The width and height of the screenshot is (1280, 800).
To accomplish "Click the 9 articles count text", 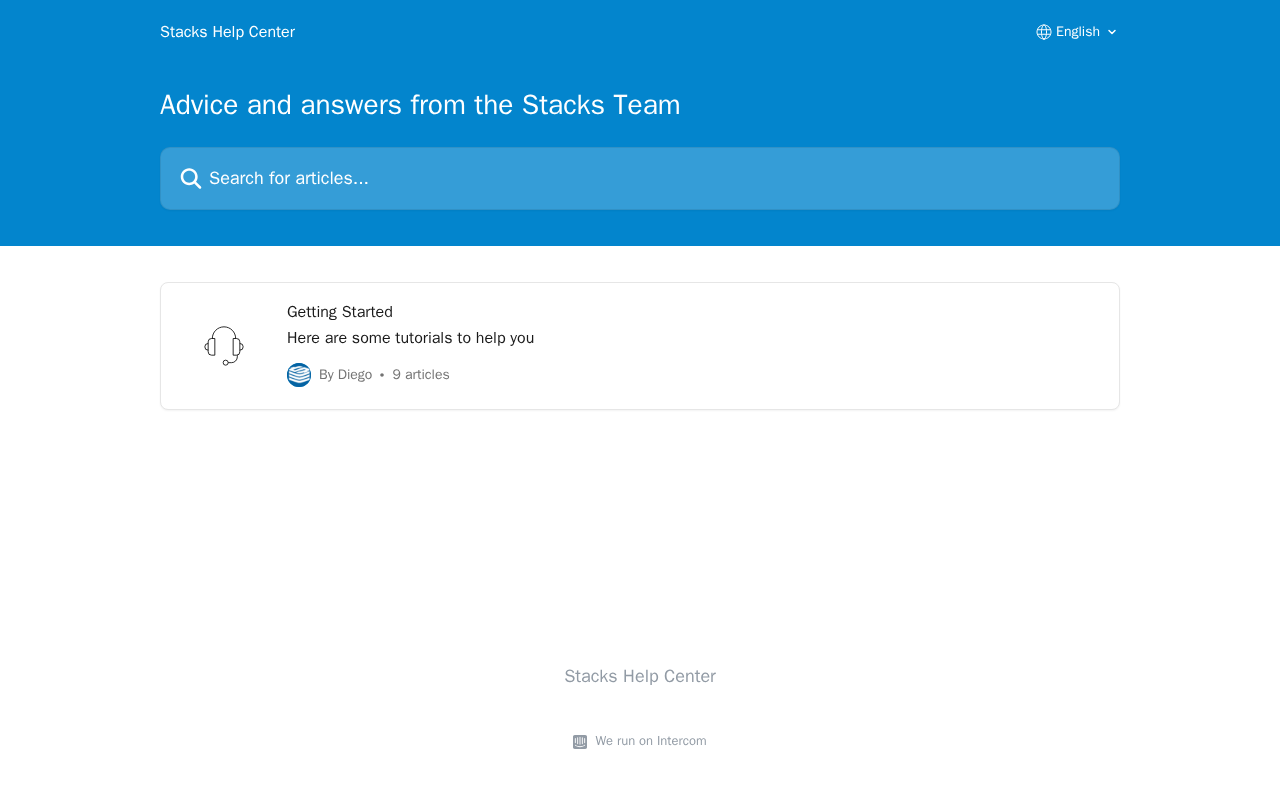I will click(421, 375).
